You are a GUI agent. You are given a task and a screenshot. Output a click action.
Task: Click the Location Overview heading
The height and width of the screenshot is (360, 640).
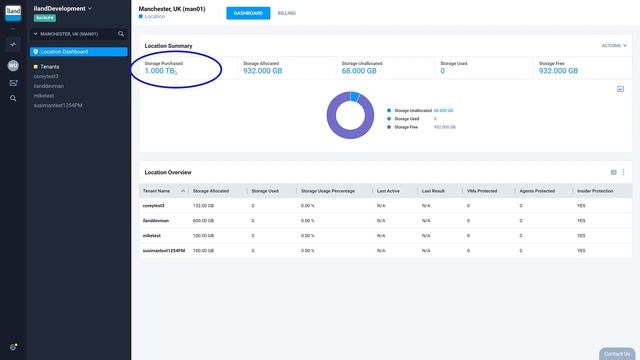(x=168, y=173)
